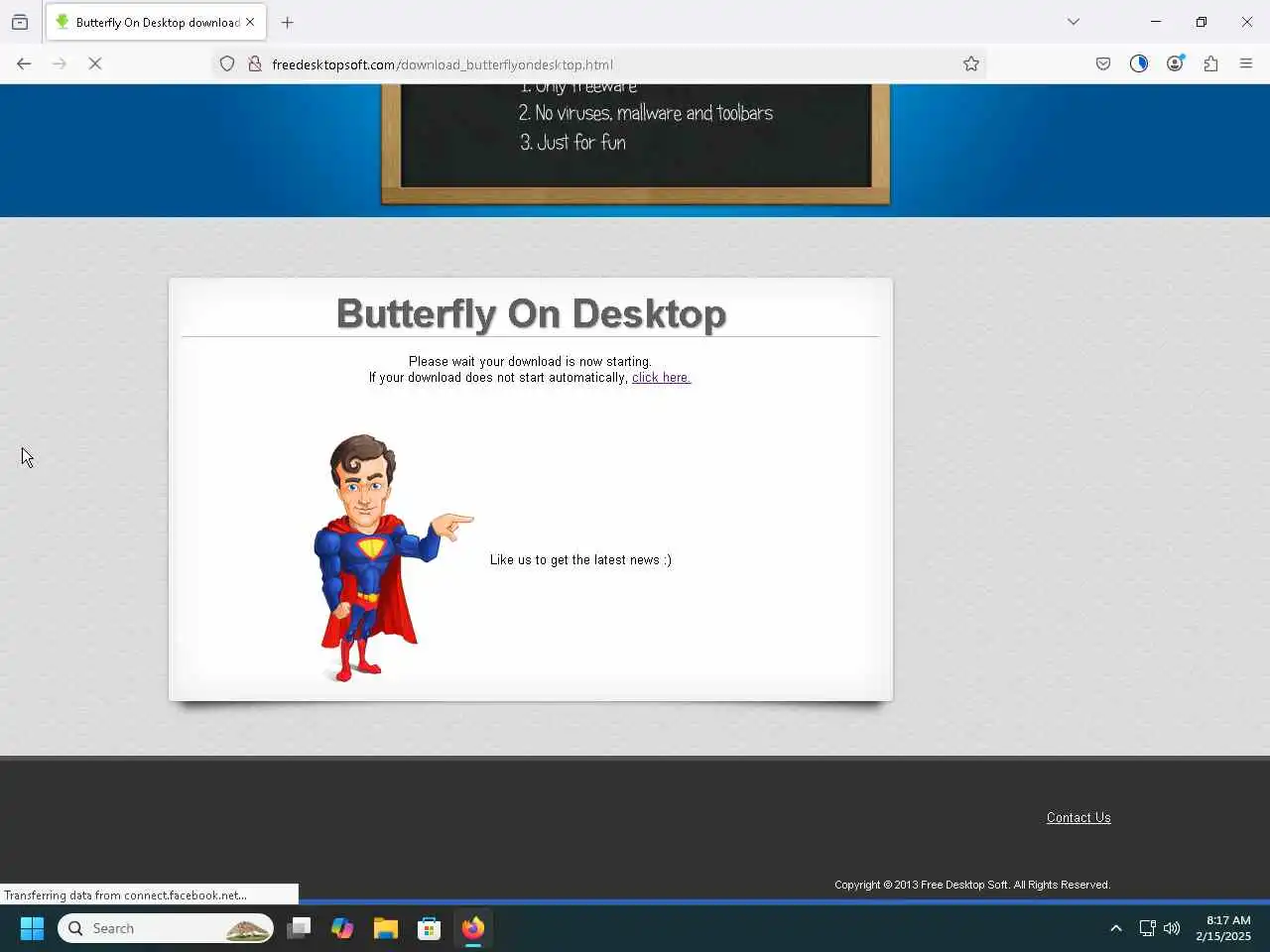Click the taskbar Search box
1270x952 pixels.
[x=166, y=928]
